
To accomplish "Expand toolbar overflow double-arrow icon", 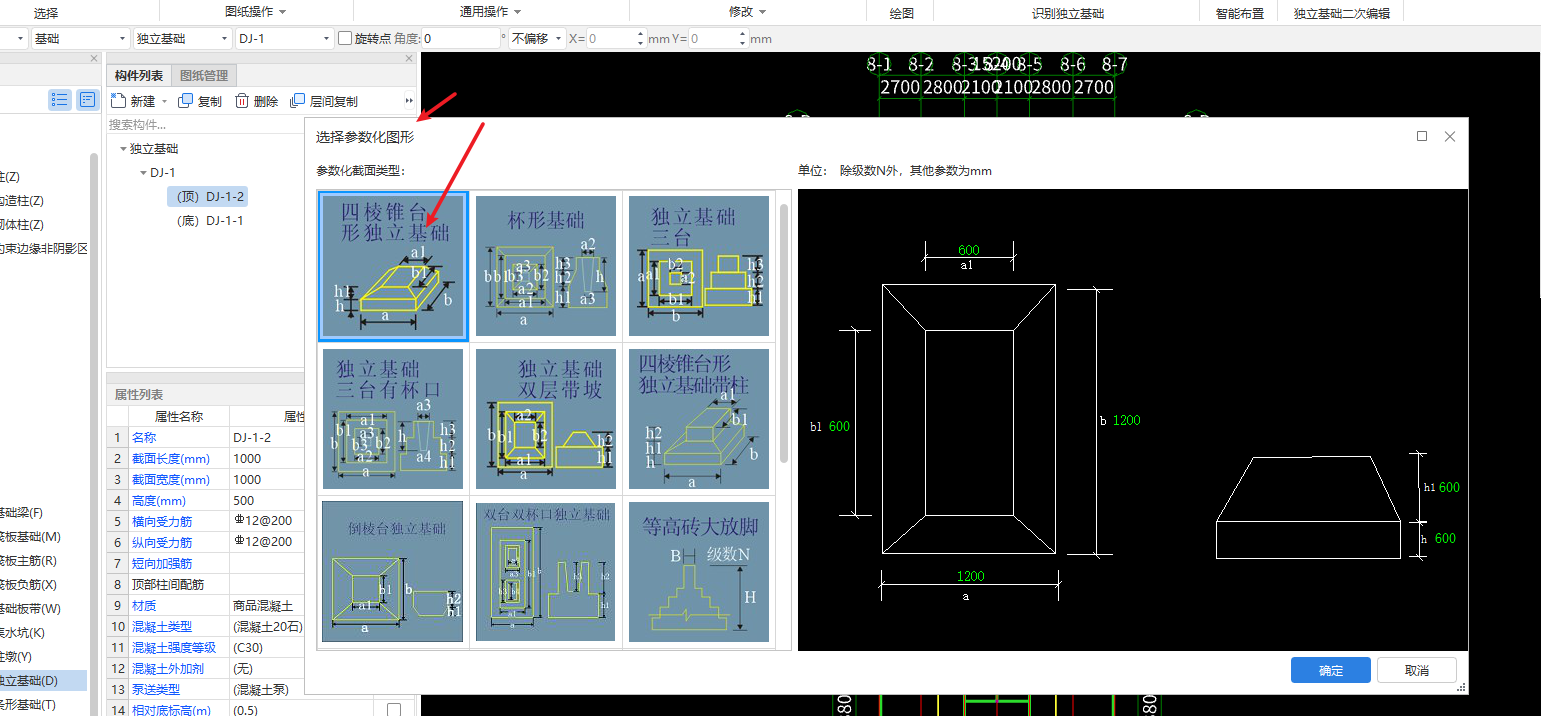I will coord(409,101).
